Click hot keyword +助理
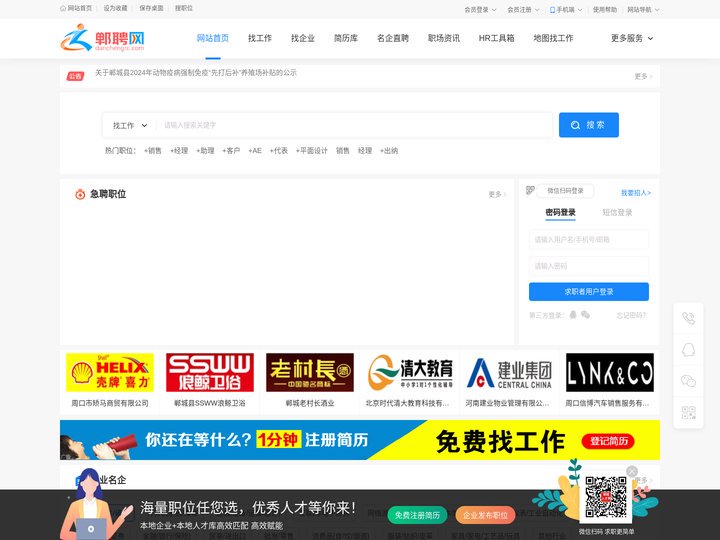This screenshot has height=540, width=720. click(205, 151)
